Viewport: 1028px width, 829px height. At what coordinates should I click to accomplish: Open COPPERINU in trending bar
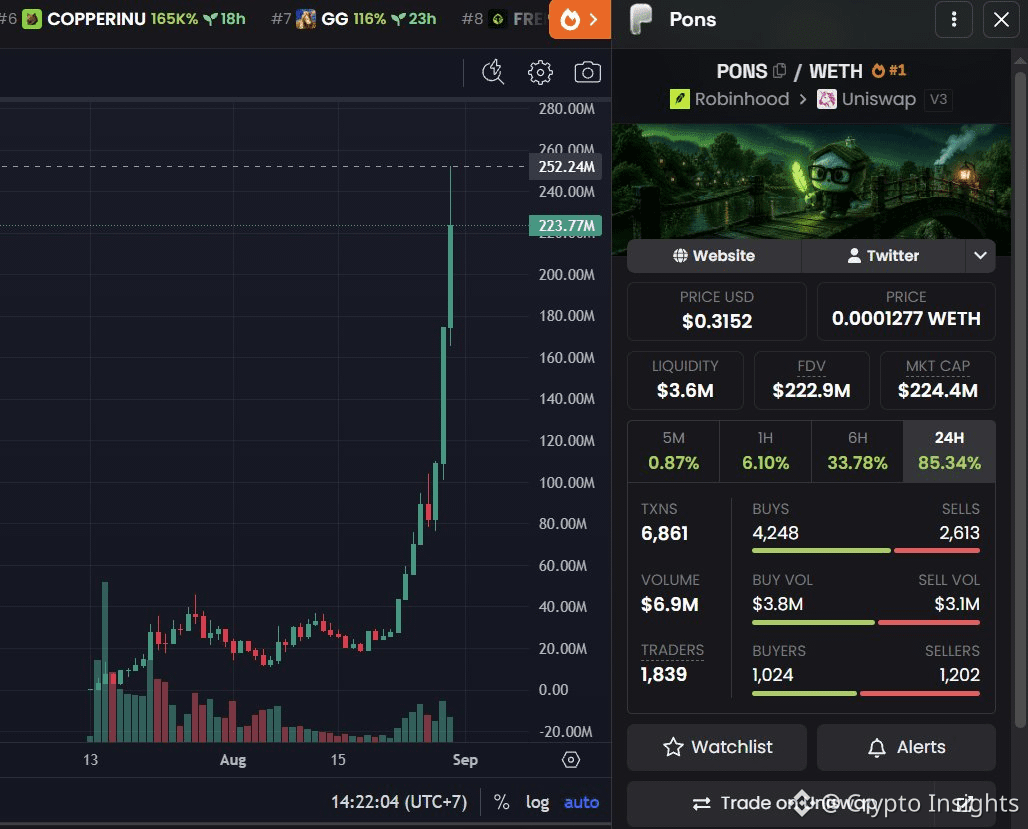(x=134, y=19)
